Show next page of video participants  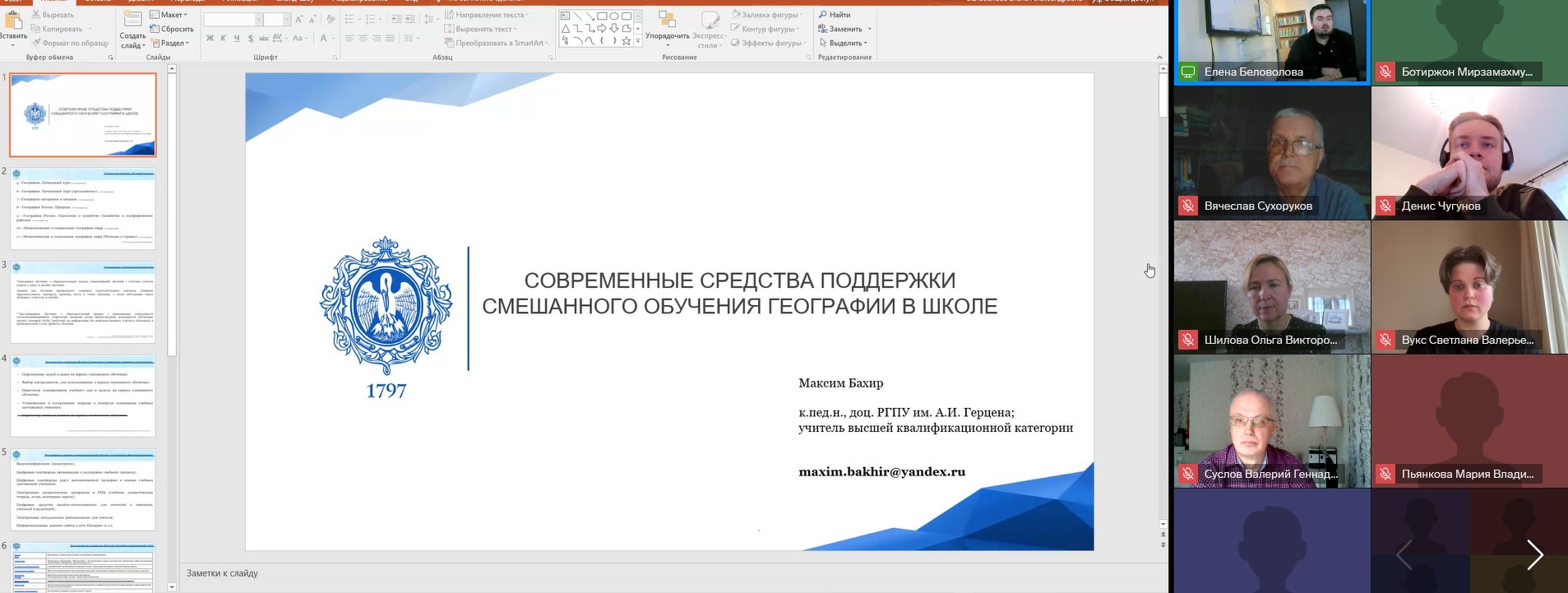[1533, 554]
